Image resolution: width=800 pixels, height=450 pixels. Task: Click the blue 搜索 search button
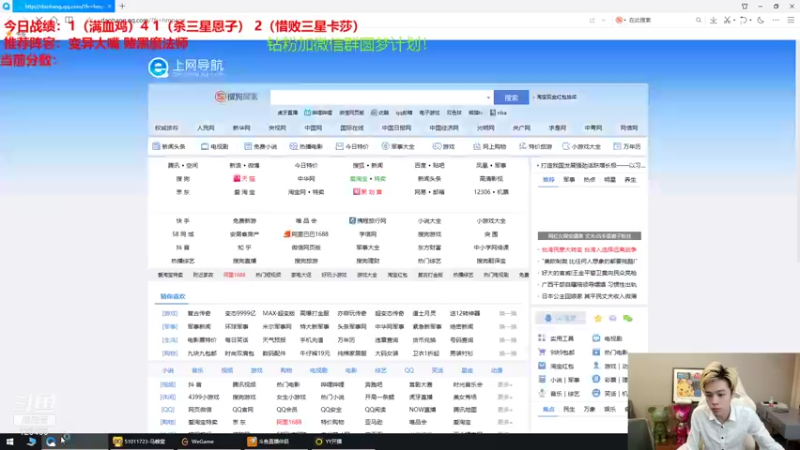(511, 97)
